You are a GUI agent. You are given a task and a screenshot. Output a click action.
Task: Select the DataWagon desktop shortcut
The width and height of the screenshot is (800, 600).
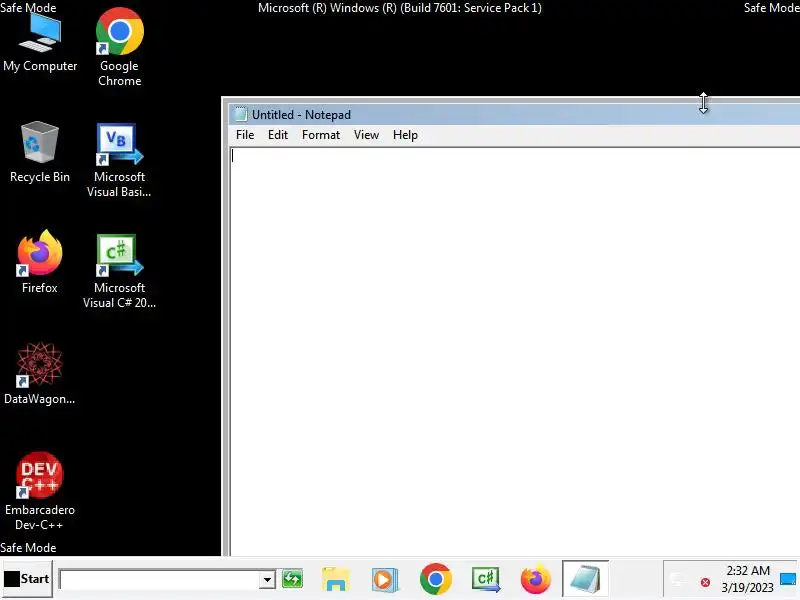(40, 373)
